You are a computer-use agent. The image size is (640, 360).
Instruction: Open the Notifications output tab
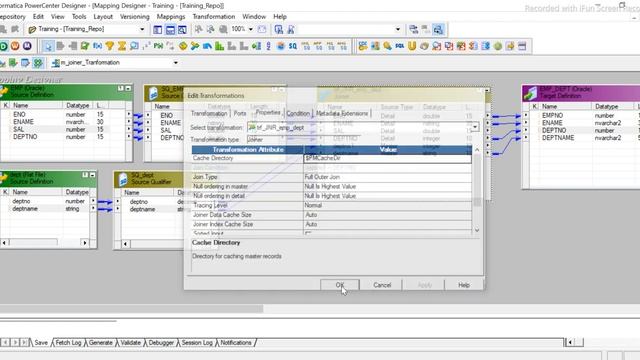pyautogui.click(x=236, y=343)
